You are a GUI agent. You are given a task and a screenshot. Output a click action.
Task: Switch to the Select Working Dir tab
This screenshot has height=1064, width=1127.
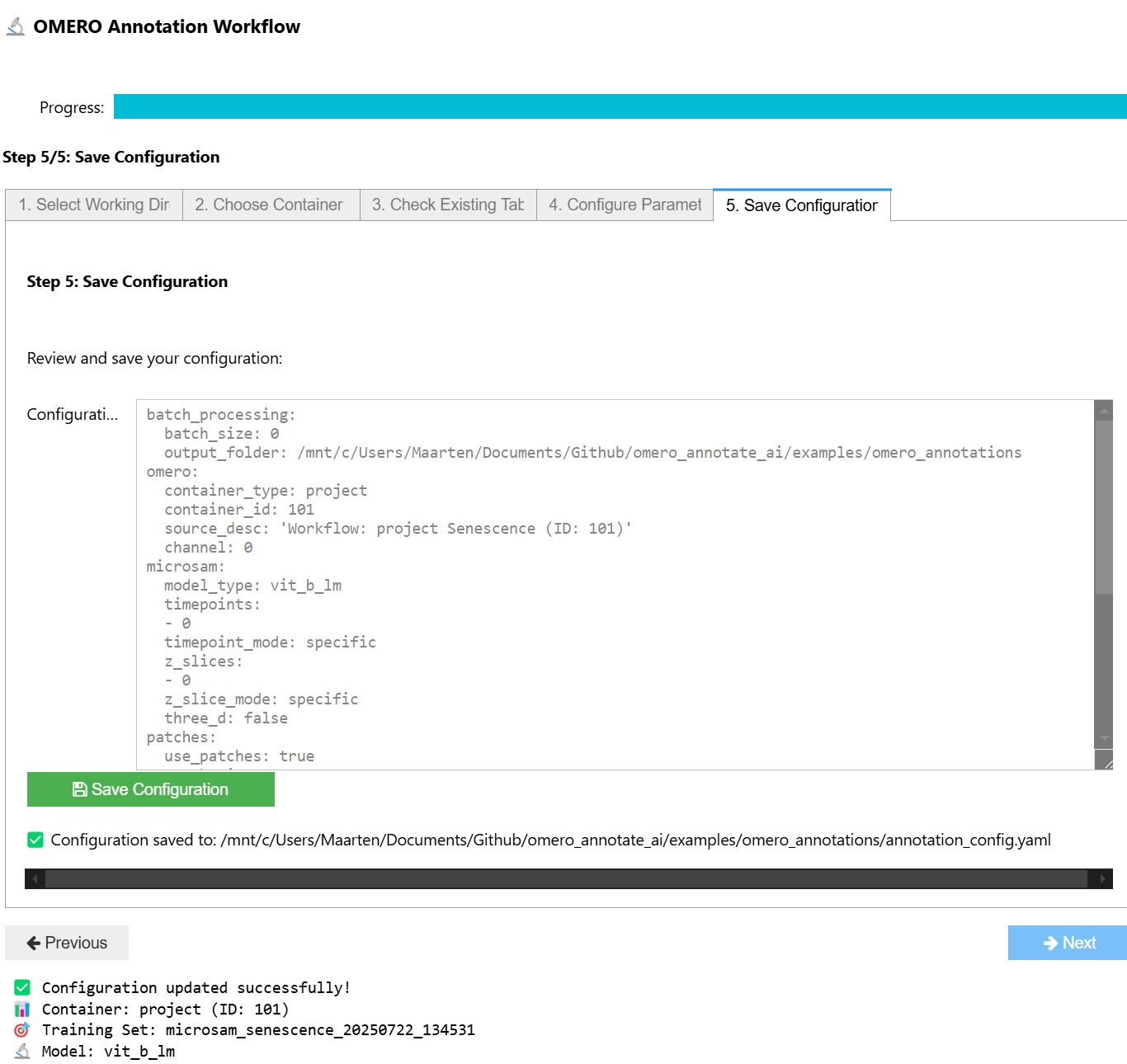tap(94, 205)
